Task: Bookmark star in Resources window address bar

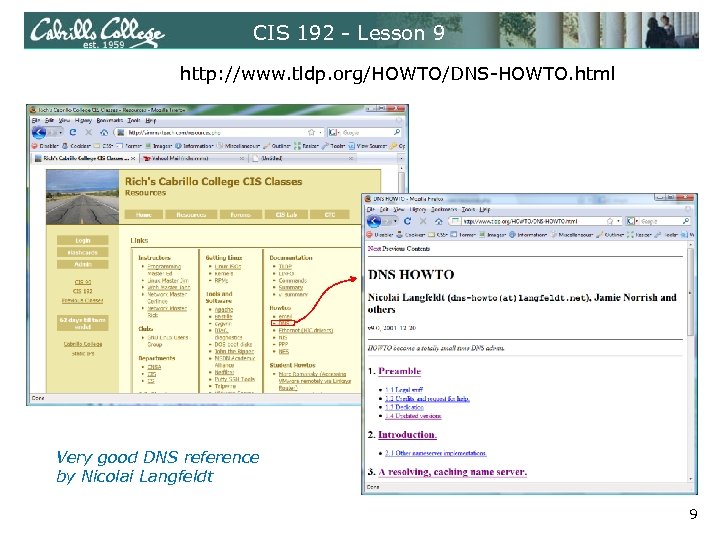Action: 312,132
